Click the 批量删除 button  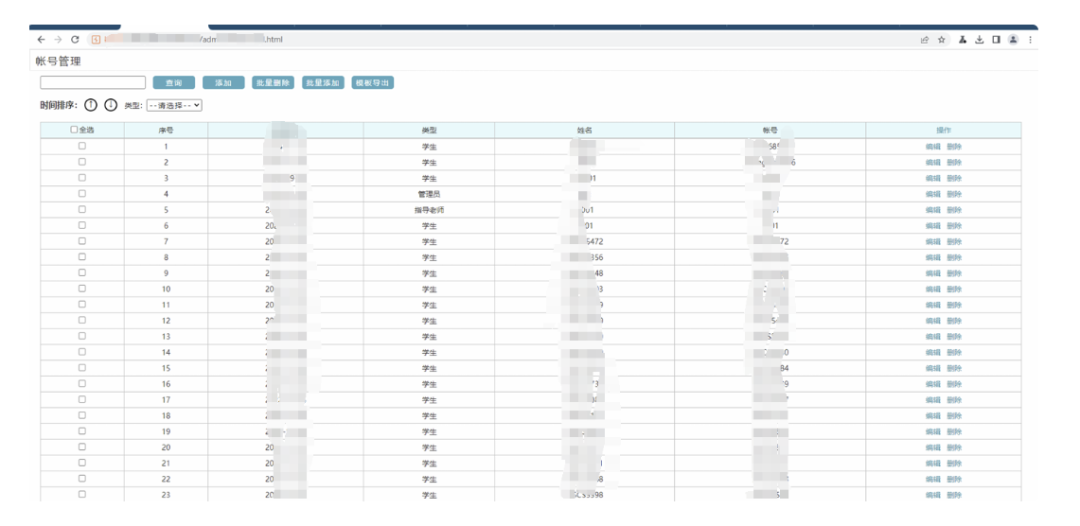[x=273, y=83]
